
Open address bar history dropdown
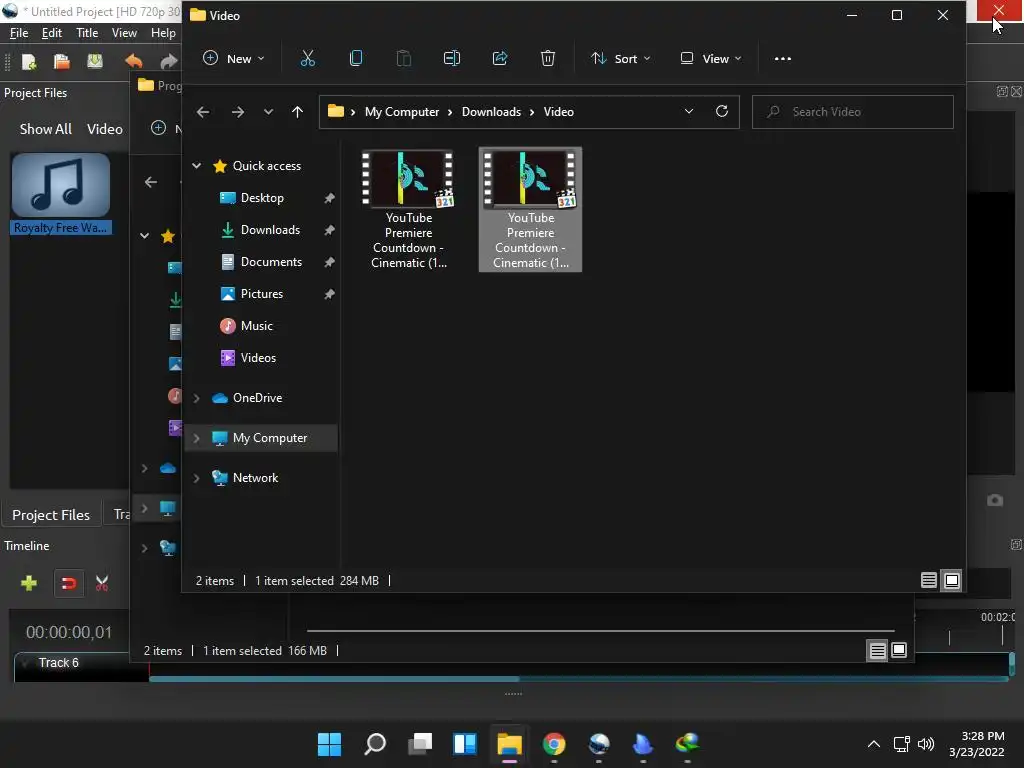click(x=688, y=111)
